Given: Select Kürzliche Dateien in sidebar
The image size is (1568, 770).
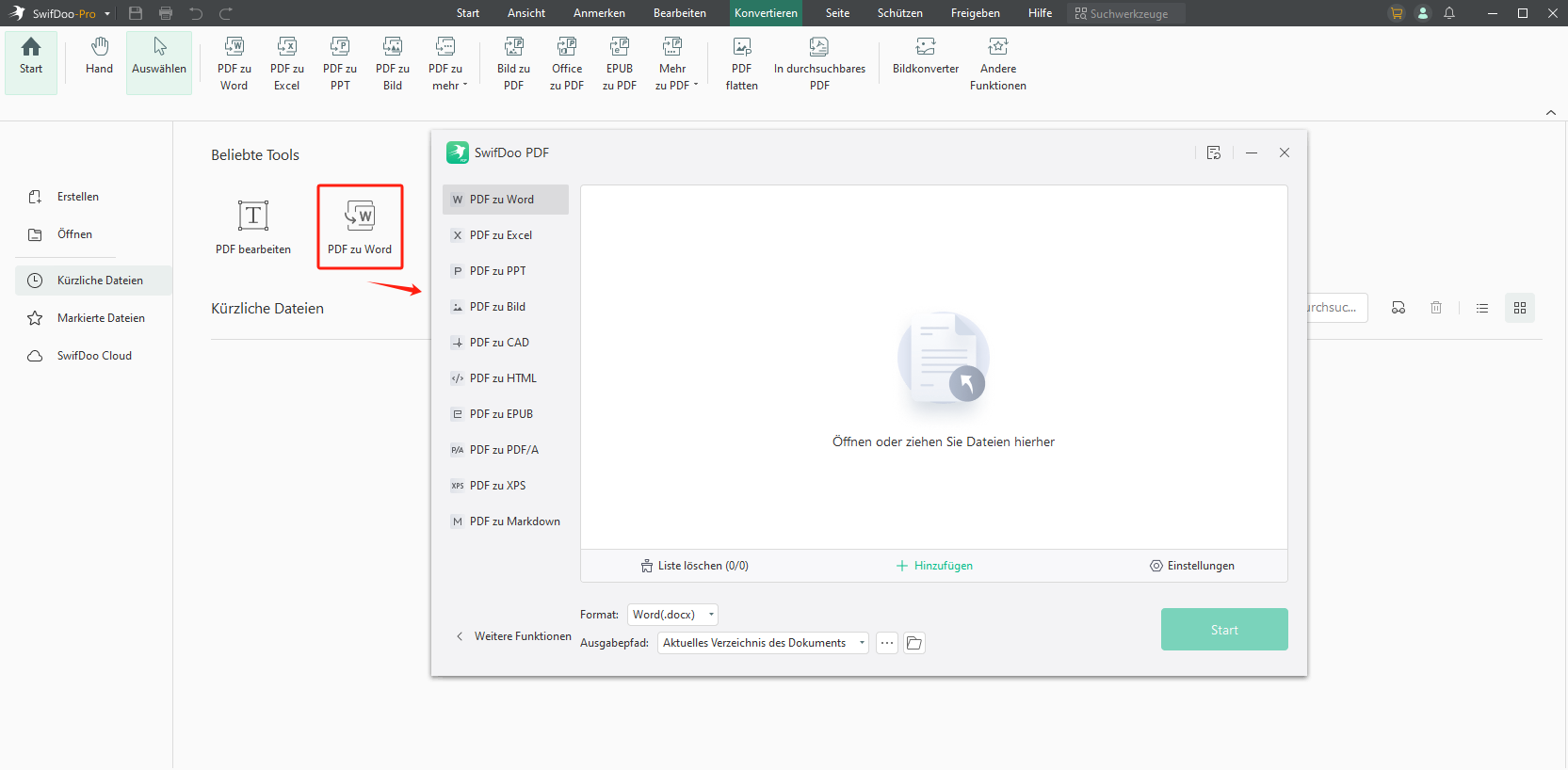Looking at the screenshot, I should pyautogui.click(x=93, y=281).
